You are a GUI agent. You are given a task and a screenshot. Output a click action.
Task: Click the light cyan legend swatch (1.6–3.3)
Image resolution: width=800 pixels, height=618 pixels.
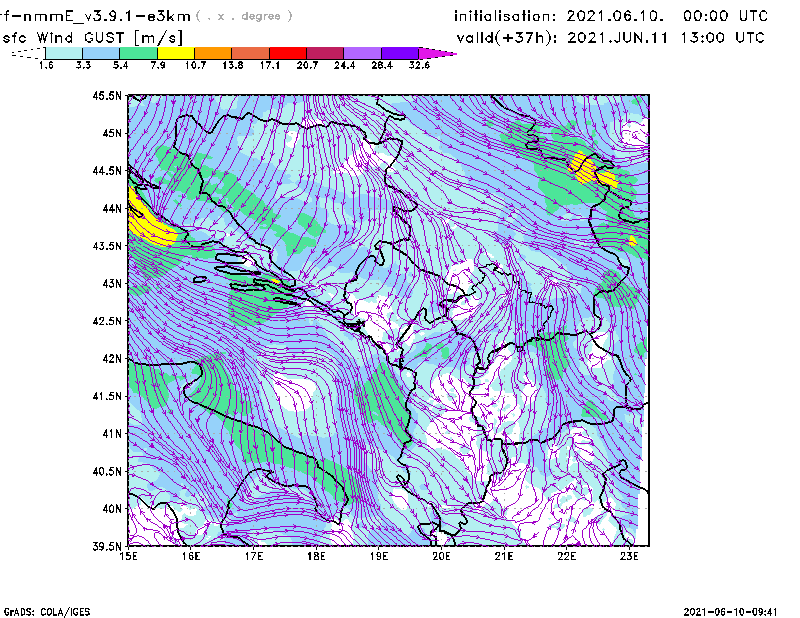(x=64, y=53)
